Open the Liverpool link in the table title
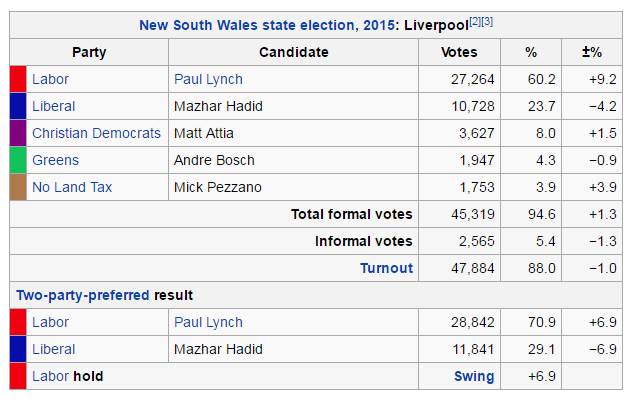 (437, 24)
